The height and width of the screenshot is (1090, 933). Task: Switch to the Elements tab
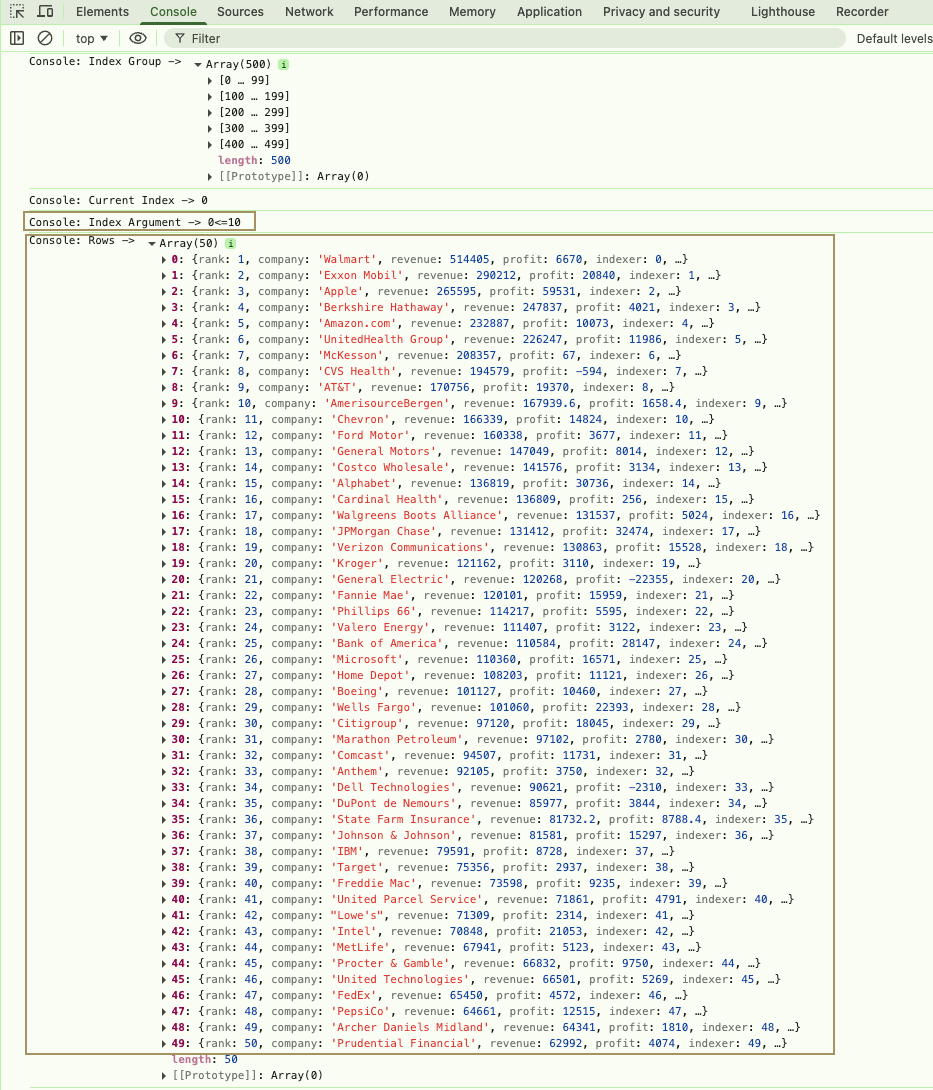(102, 11)
